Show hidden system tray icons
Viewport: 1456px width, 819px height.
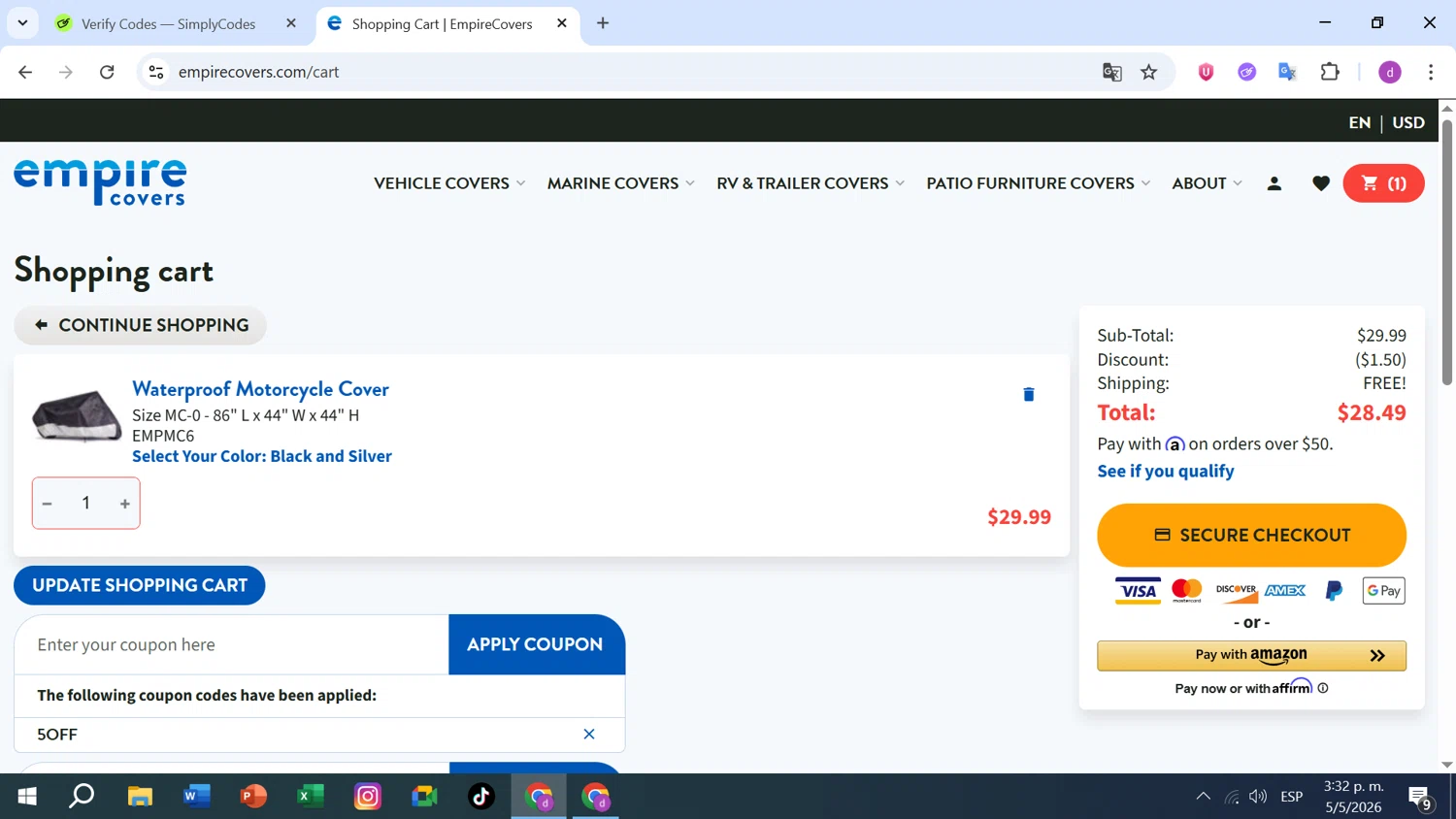1203,797
